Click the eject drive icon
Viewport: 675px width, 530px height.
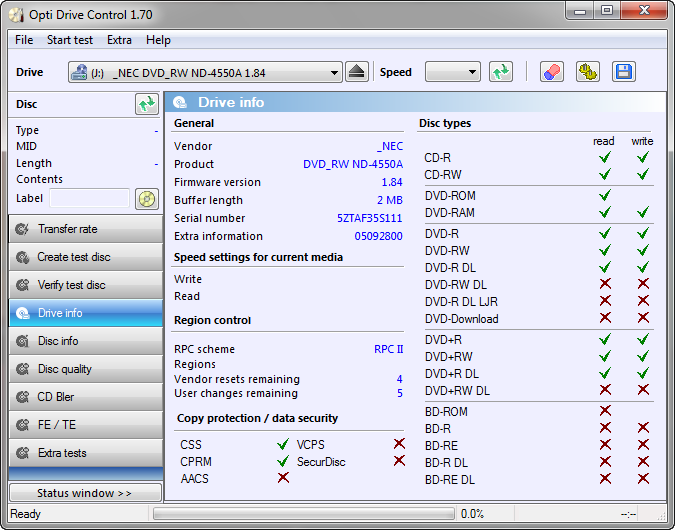(x=357, y=72)
